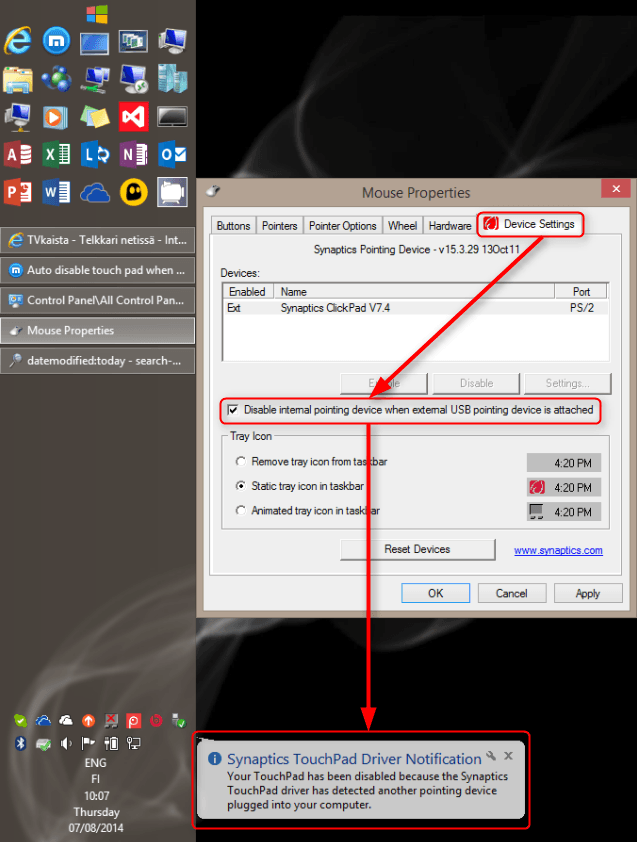Choose Animated tray icon in taskbar
The image size is (637, 842).
click(x=240, y=511)
